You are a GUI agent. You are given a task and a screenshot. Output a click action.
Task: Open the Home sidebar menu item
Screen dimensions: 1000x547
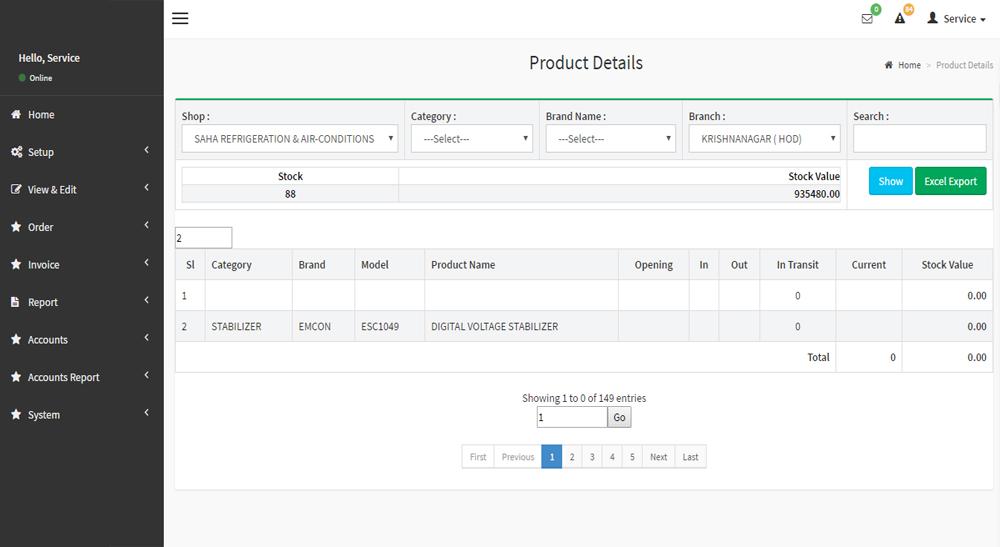click(82, 115)
